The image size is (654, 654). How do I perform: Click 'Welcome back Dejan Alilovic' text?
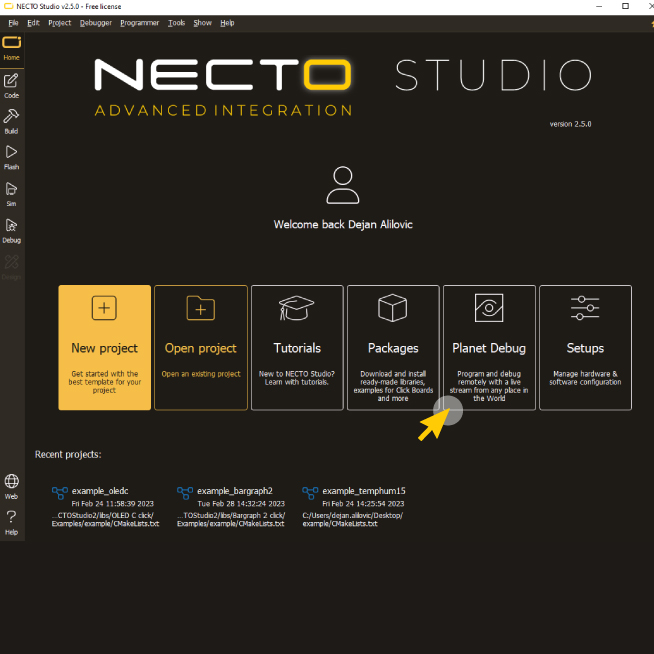point(343,224)
